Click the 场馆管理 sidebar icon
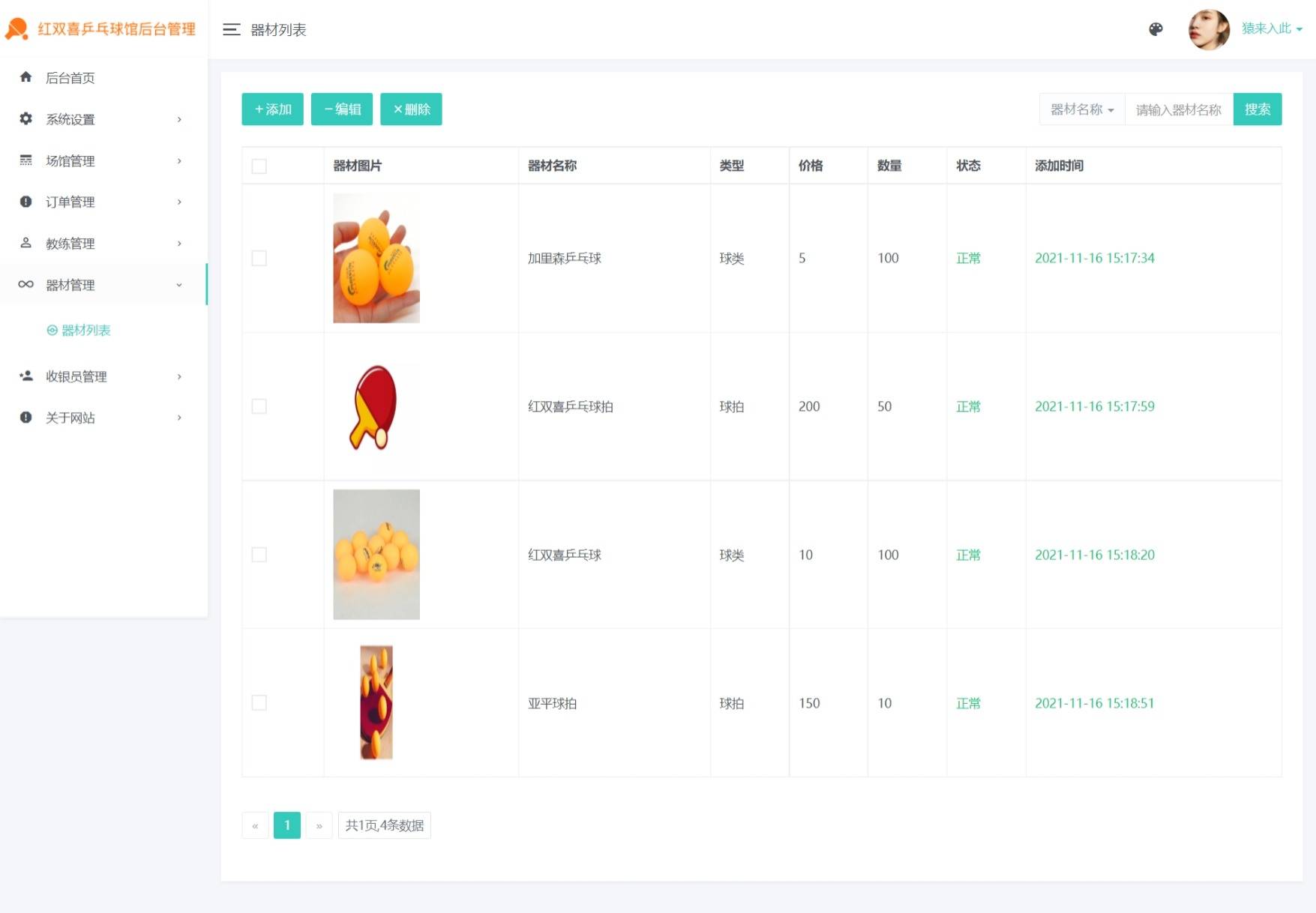 point(26,160)
